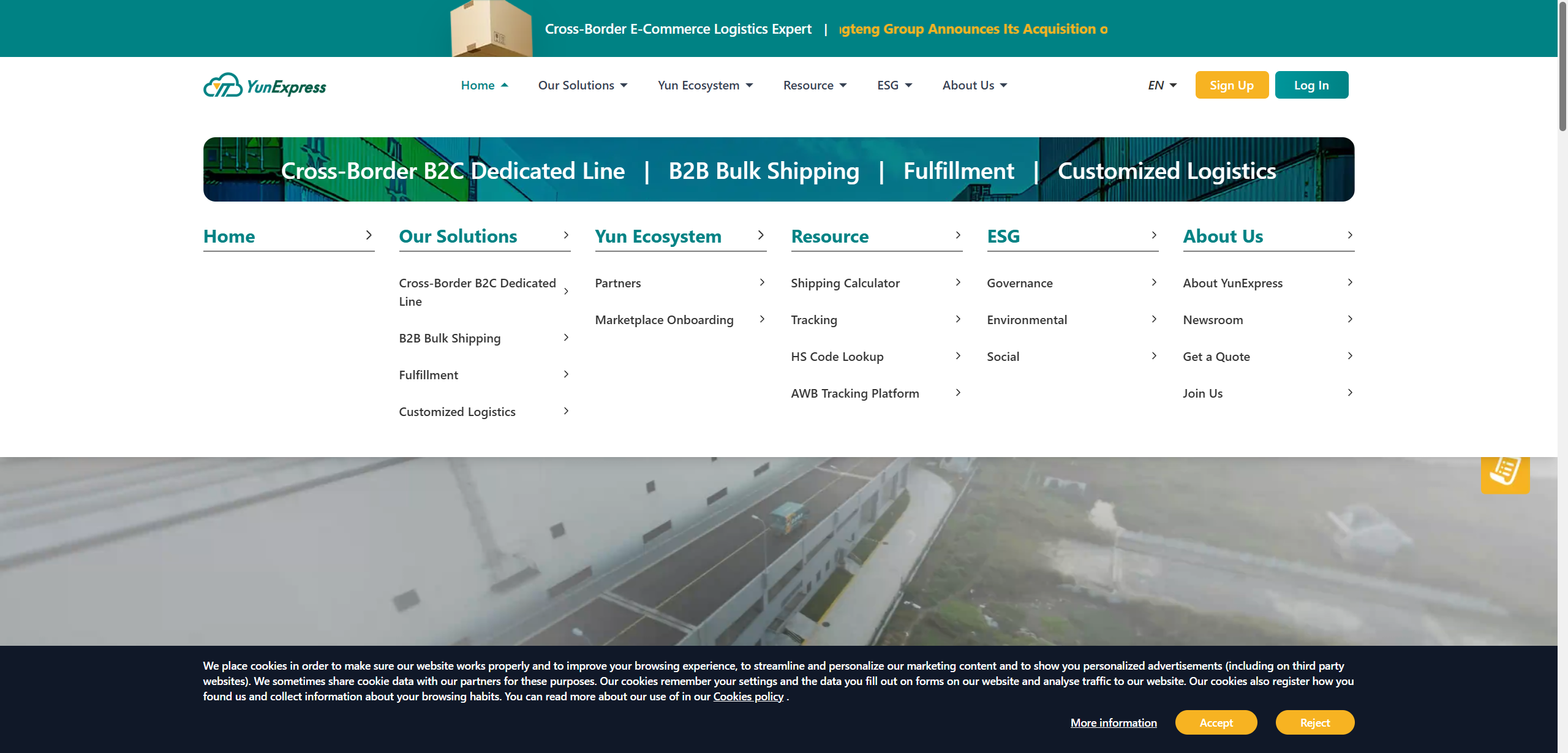Click the arrow next to Governance
Screen dimensions: 1568x753
(x=1154, y=282)
